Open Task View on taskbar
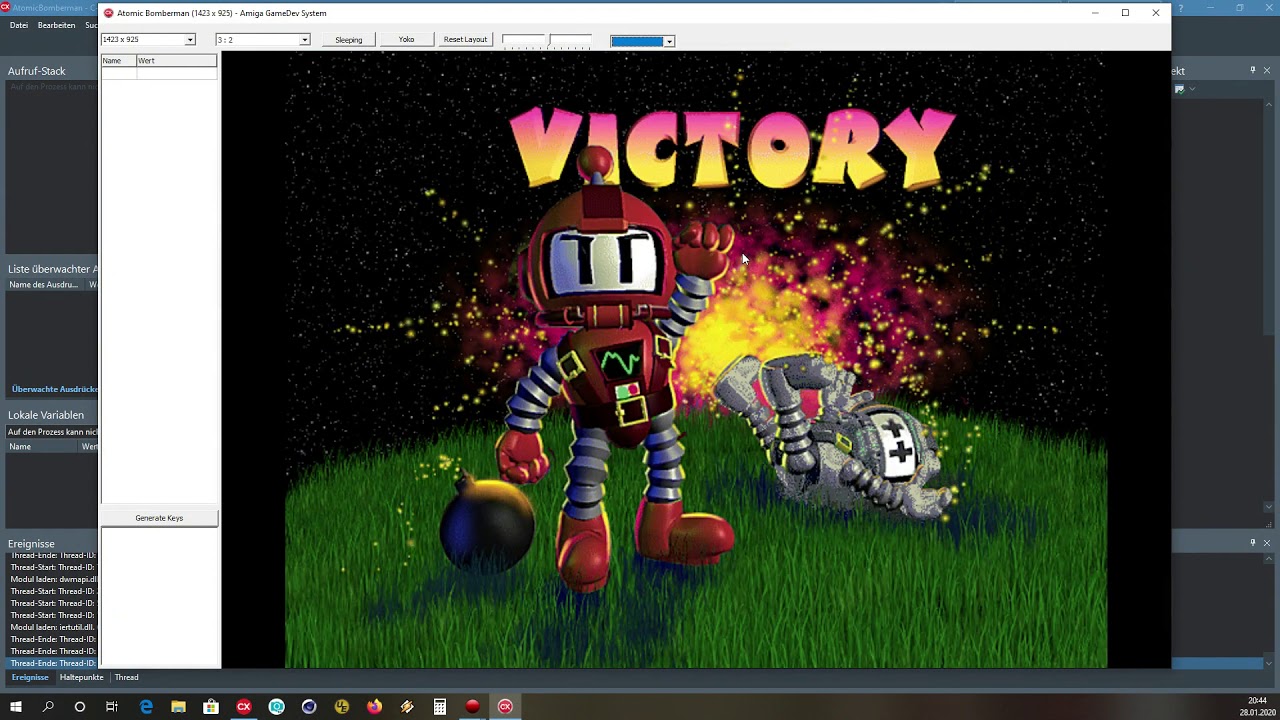This screenshot has height=720, width=1280. pyautogui.click(x=112, y=707)
